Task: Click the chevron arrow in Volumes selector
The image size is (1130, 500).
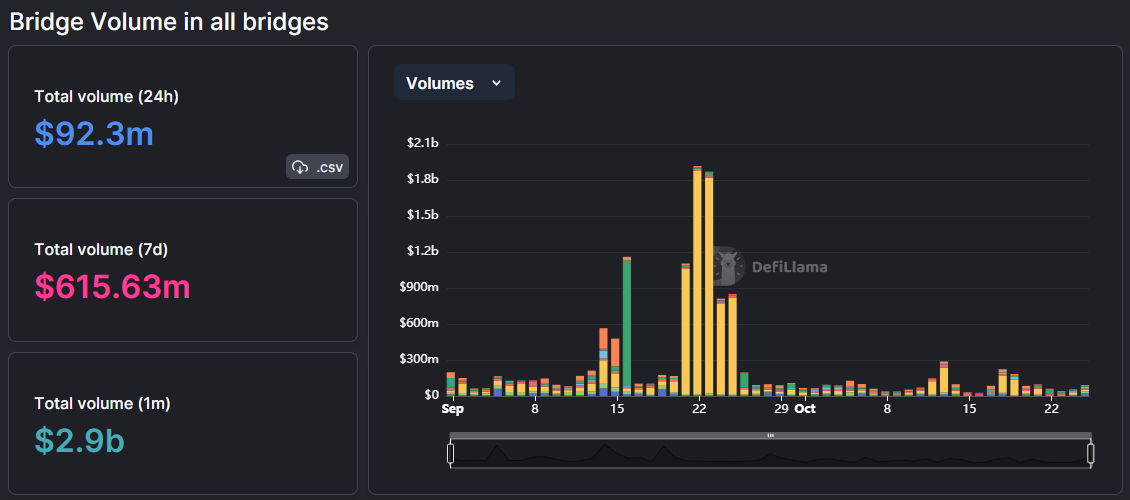Action: click(x=496, y=83)
